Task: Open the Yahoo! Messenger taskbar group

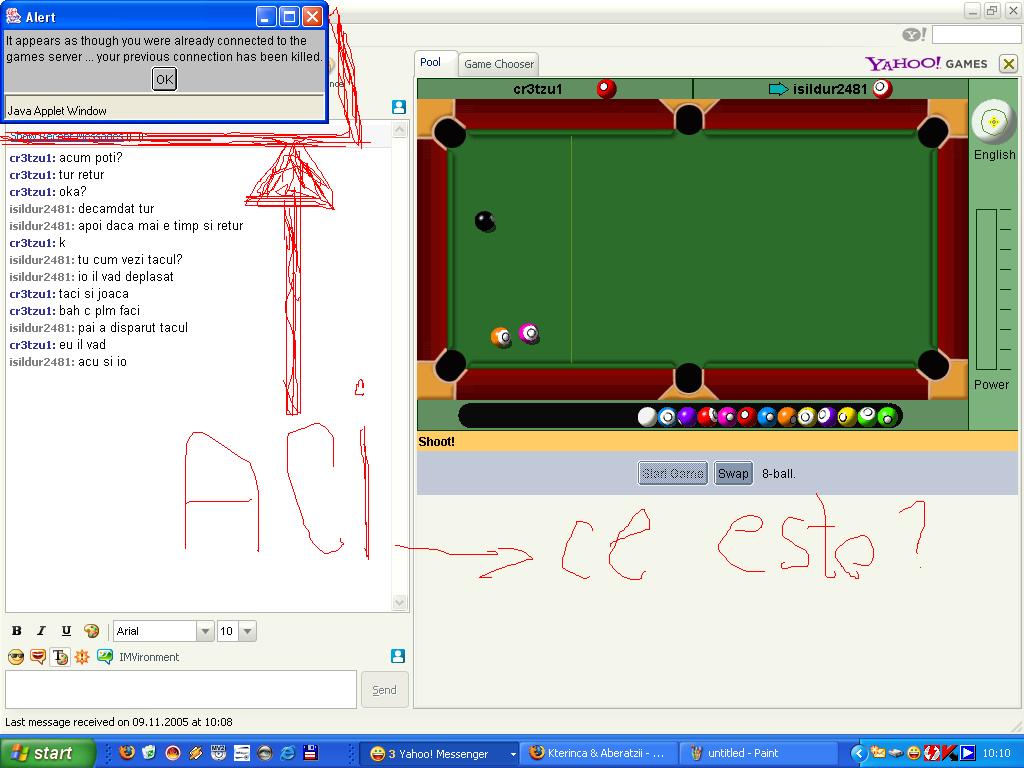Action: click(x=441, y=754)
